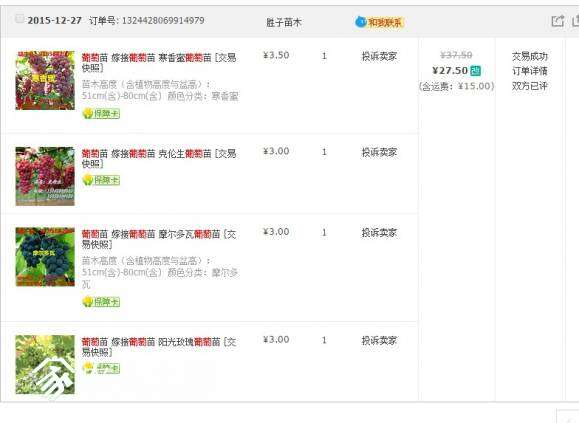Click the share icon in order header
The height and width of the screenshot is (423, 579).
557,21
